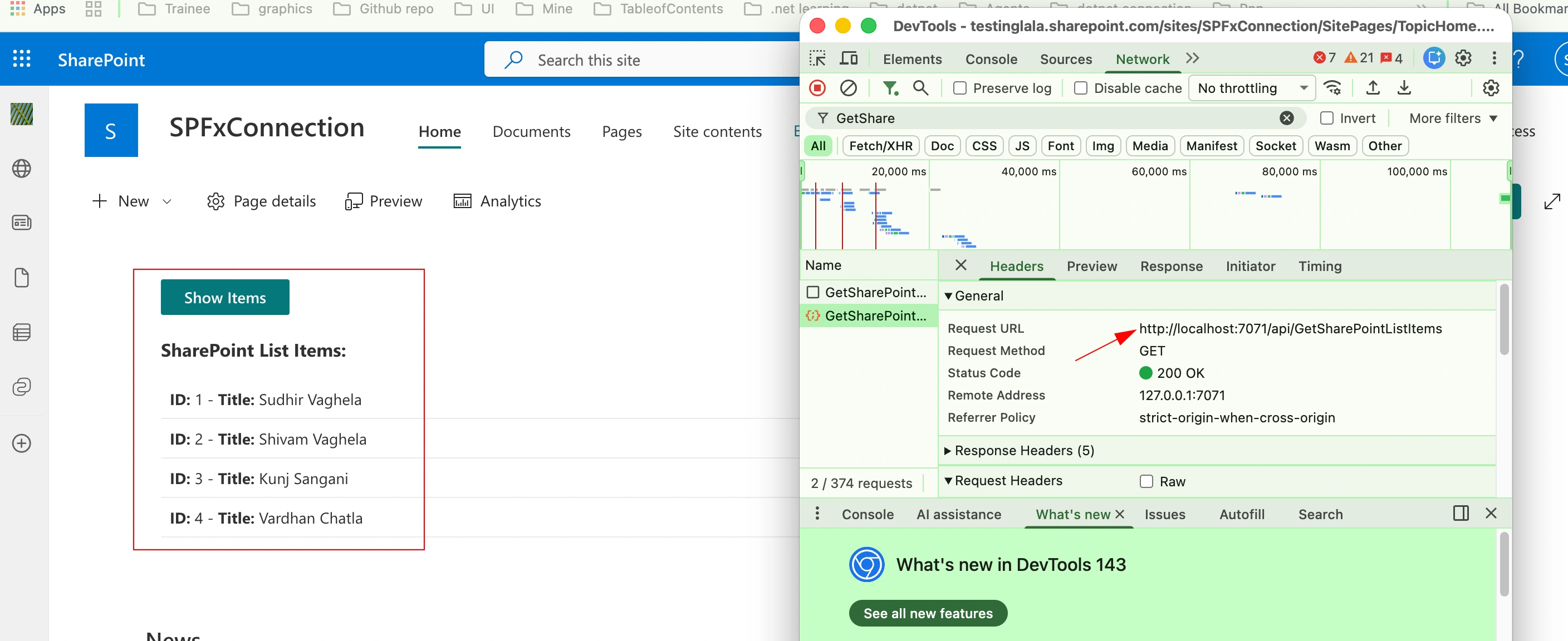This screenshot has width=1568, height=641.
Task: Click the globe icon in SharePoint sidebar
Action: click(22, 169)
